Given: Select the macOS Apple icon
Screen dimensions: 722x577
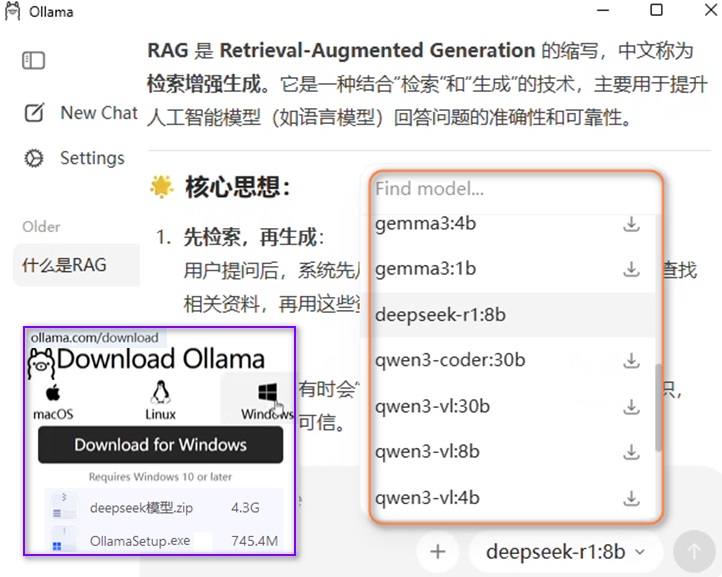Looking at the screenshot, I should (x=53, y=393).
